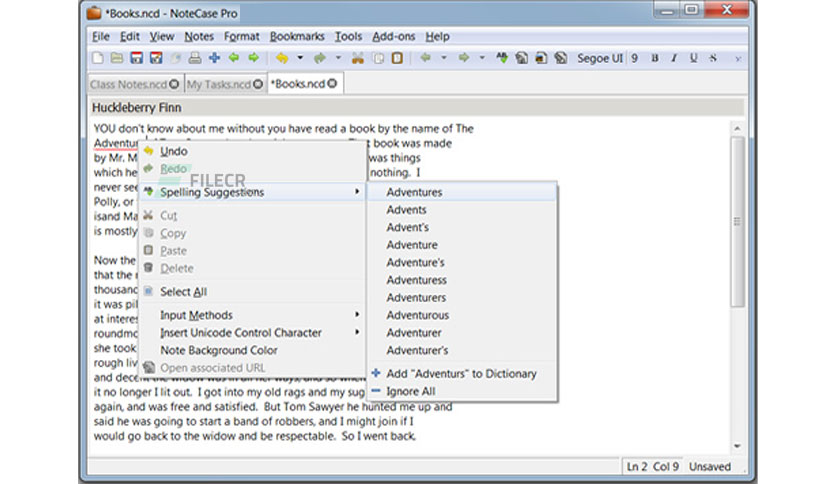Click the printer icon in toolbar

pos(195,58)
